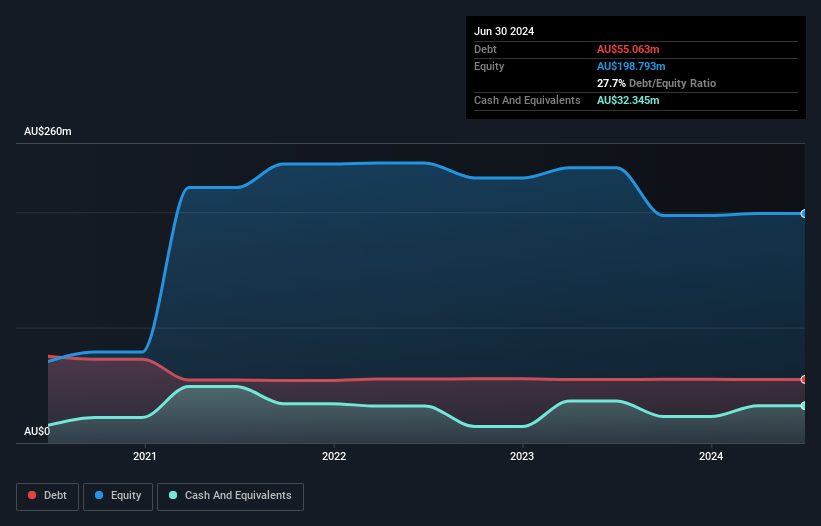
Task: Toggle the Equity legend button
Action: [x=118, y=496]
